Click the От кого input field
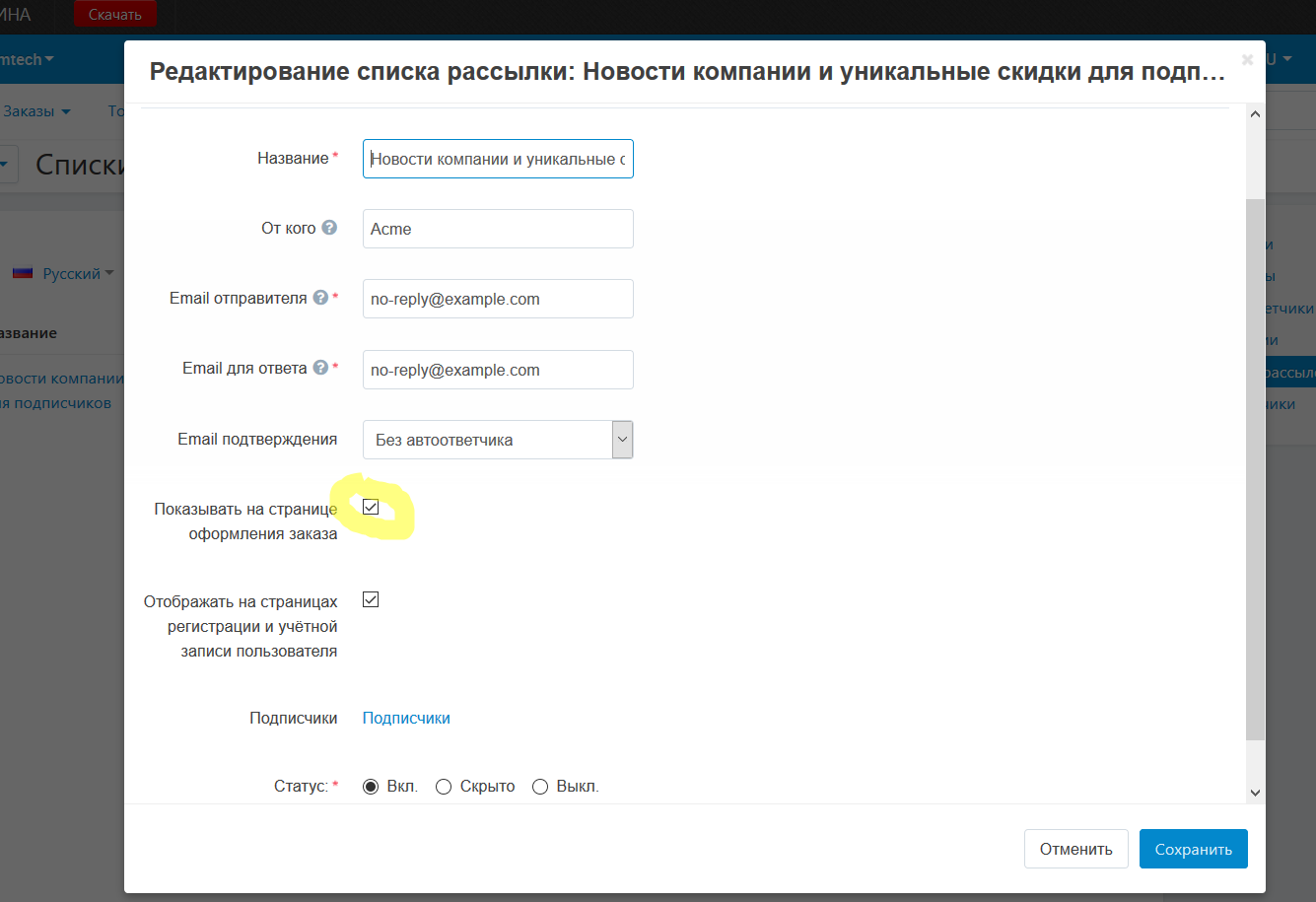 coord(498,229)
